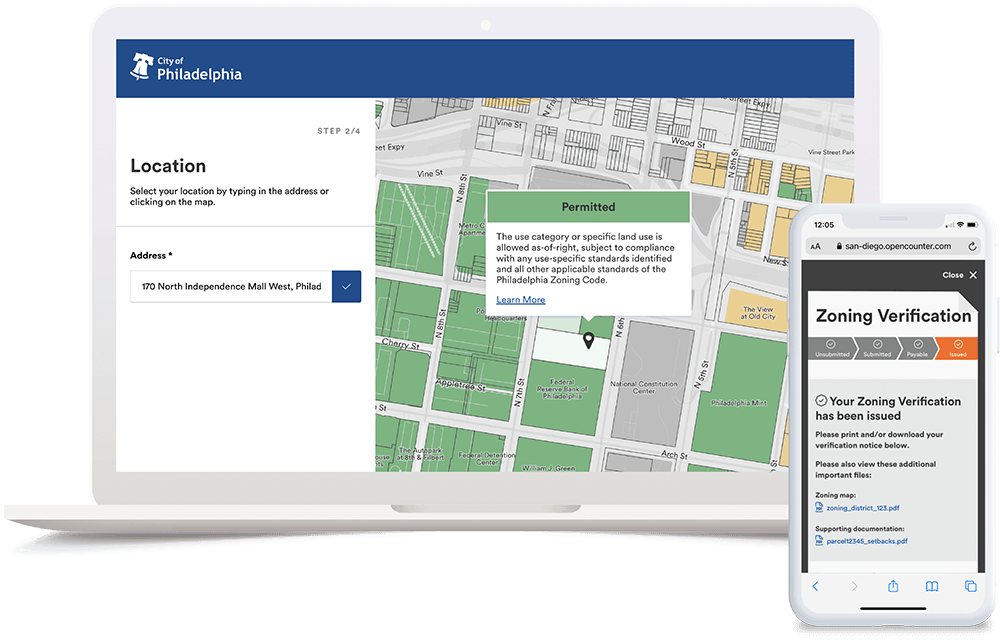Tap the phone browser share icon
This screenshot has width=1000, height=642.
[x=893, y=586]
